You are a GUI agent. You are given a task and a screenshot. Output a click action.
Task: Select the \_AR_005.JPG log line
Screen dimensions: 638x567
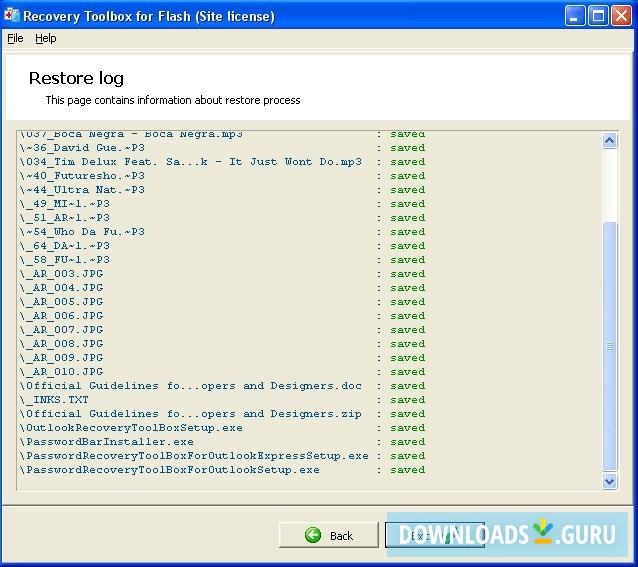point(223,302)
